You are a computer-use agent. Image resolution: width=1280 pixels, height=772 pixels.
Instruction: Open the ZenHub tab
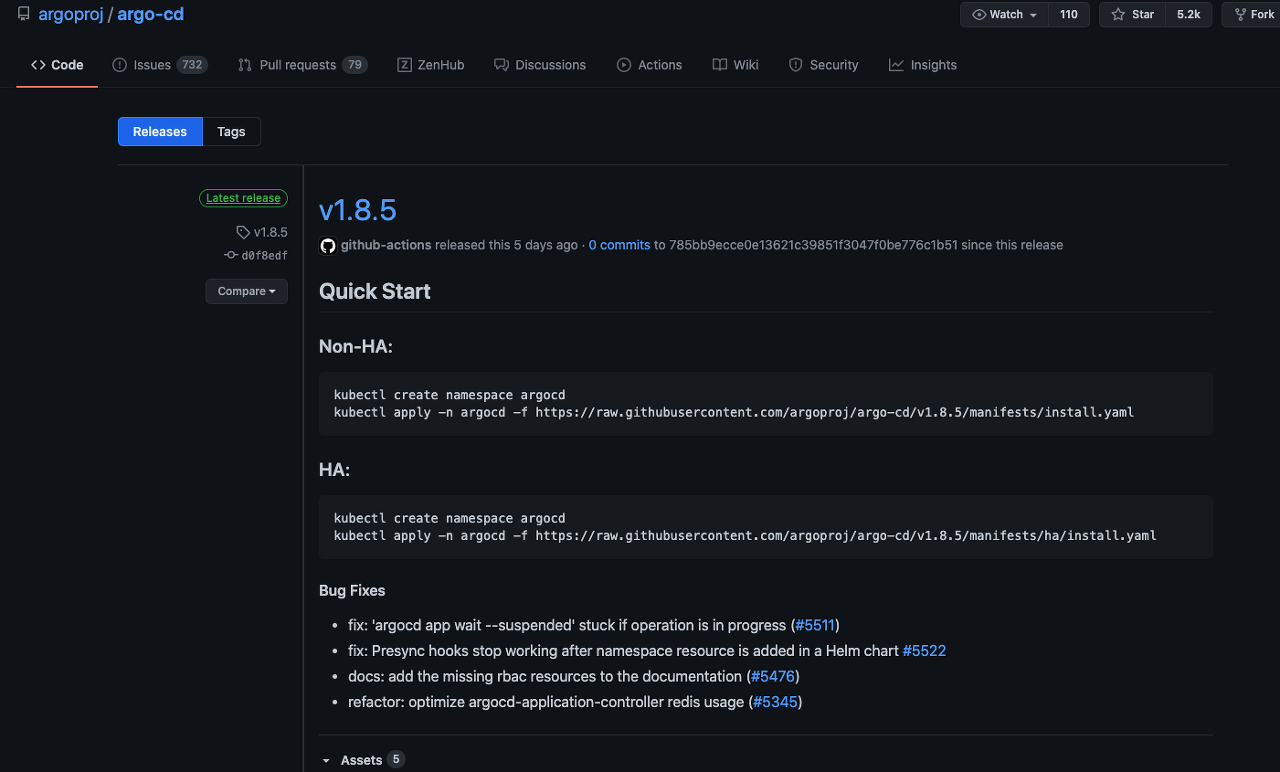[431, 65]
